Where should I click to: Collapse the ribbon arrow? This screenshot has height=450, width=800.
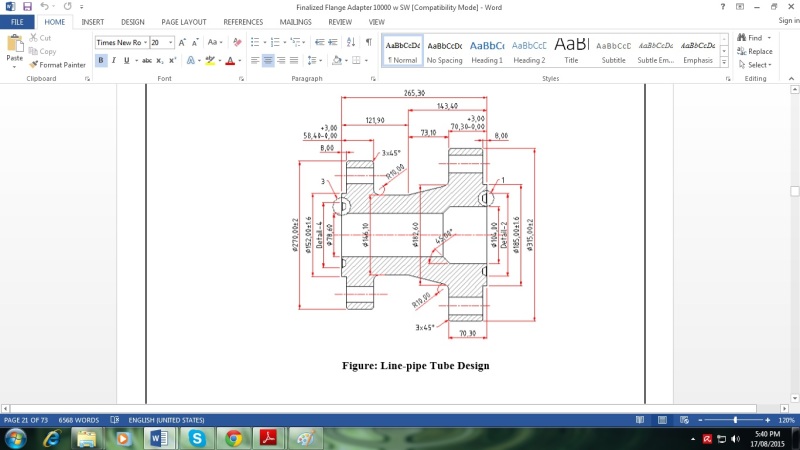pyautogui.click(x=791, y=79)
